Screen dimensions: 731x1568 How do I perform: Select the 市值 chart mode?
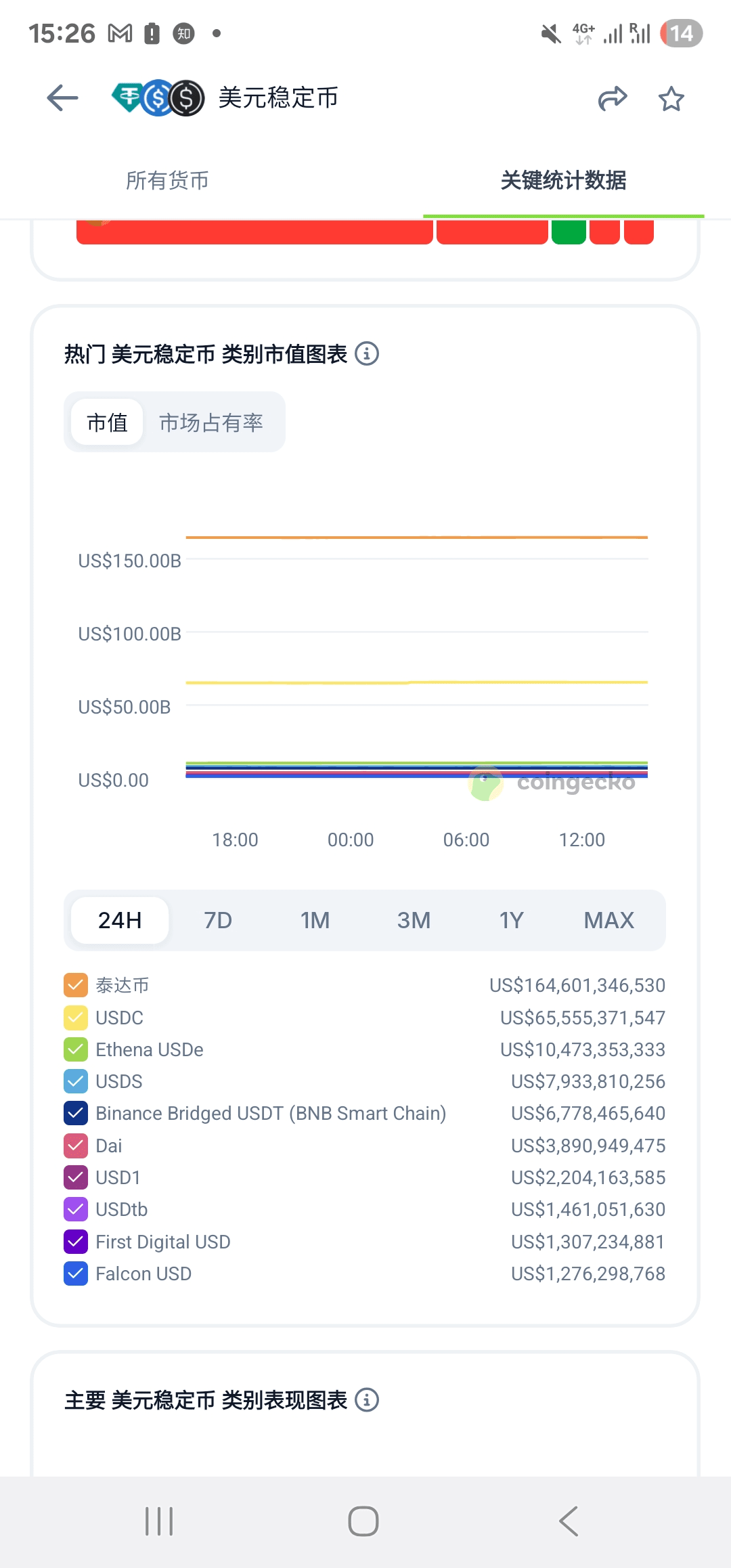click(107, 422)
